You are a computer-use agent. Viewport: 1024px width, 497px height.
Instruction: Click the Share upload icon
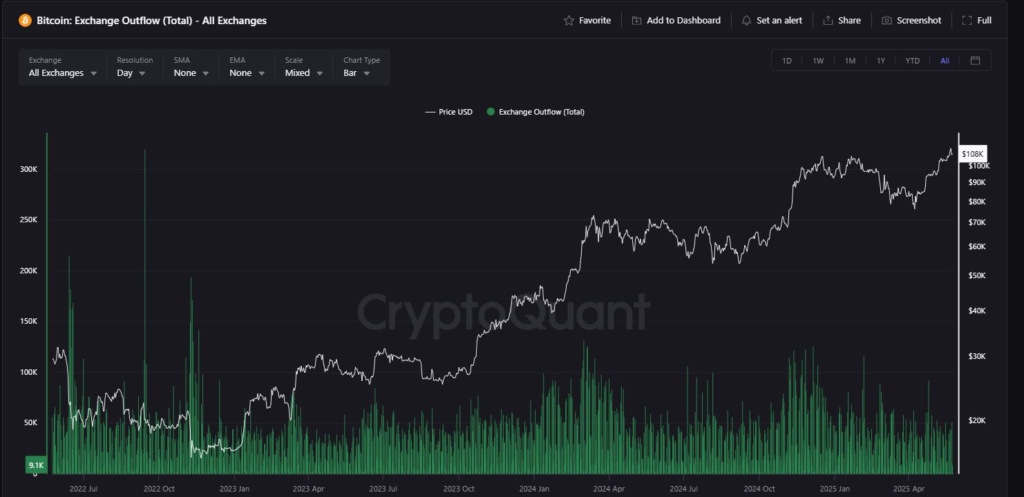(827, 20)
